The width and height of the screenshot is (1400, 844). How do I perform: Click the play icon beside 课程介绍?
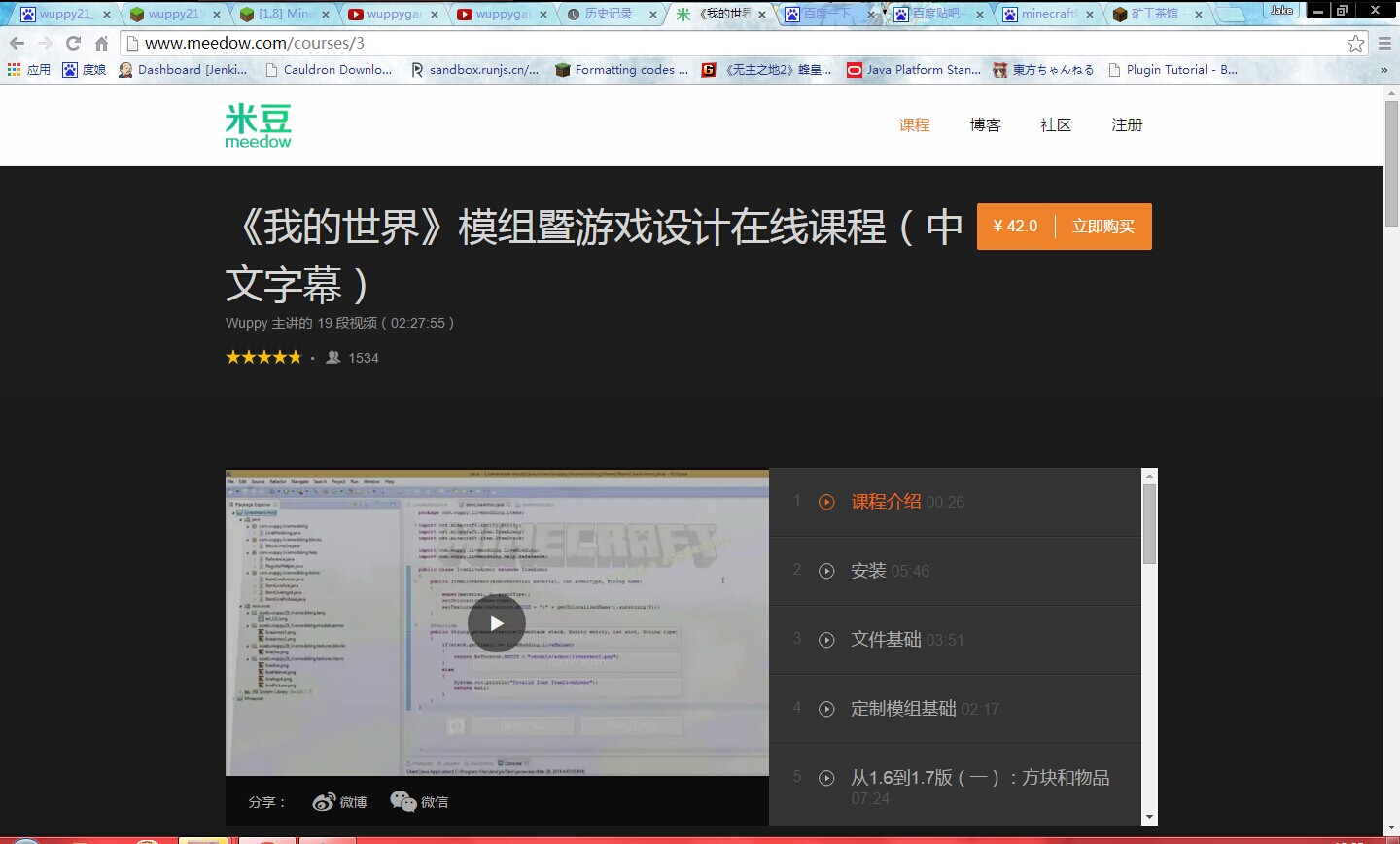(826, 503)
